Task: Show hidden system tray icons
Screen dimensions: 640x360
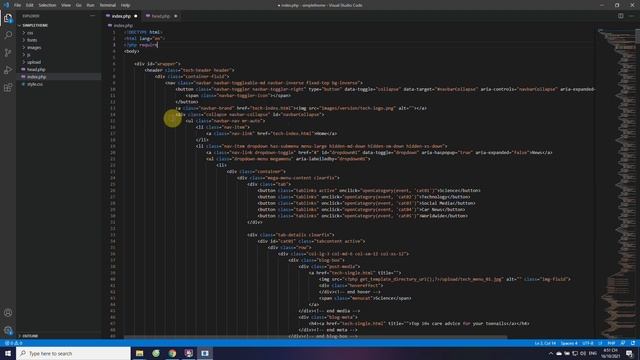Action: [551, 353]
